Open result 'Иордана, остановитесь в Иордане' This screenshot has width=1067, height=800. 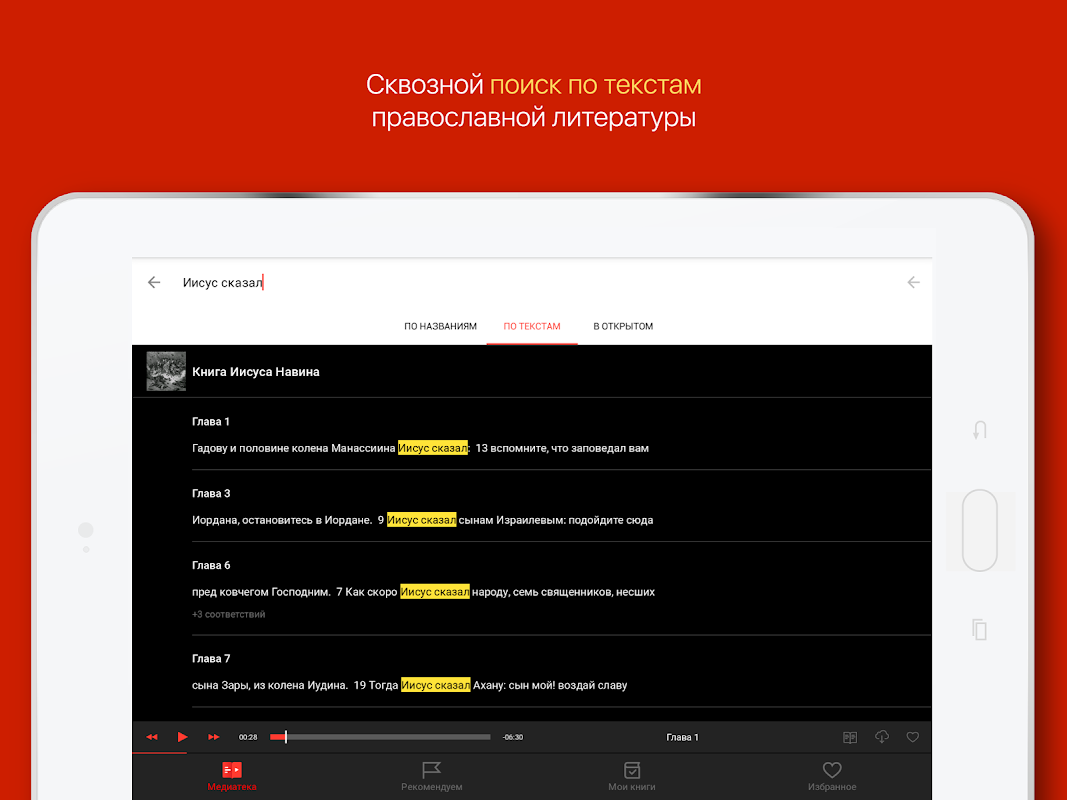[423, 520]
